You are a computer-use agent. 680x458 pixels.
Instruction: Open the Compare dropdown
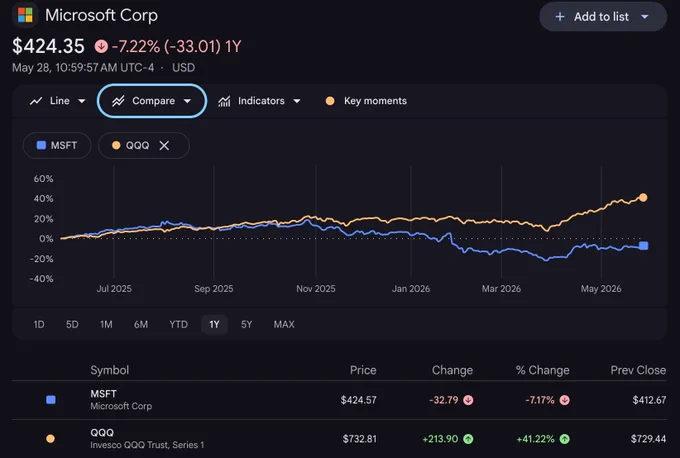pyautogui.click(x=152, y=101)
